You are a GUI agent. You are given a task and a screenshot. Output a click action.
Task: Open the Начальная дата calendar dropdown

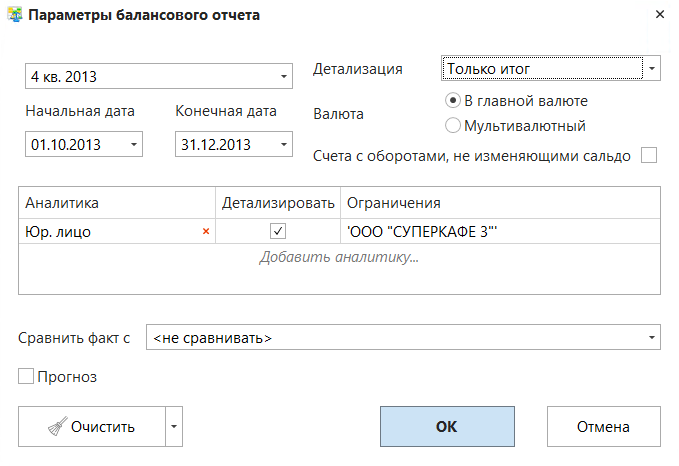pos(134,145)
